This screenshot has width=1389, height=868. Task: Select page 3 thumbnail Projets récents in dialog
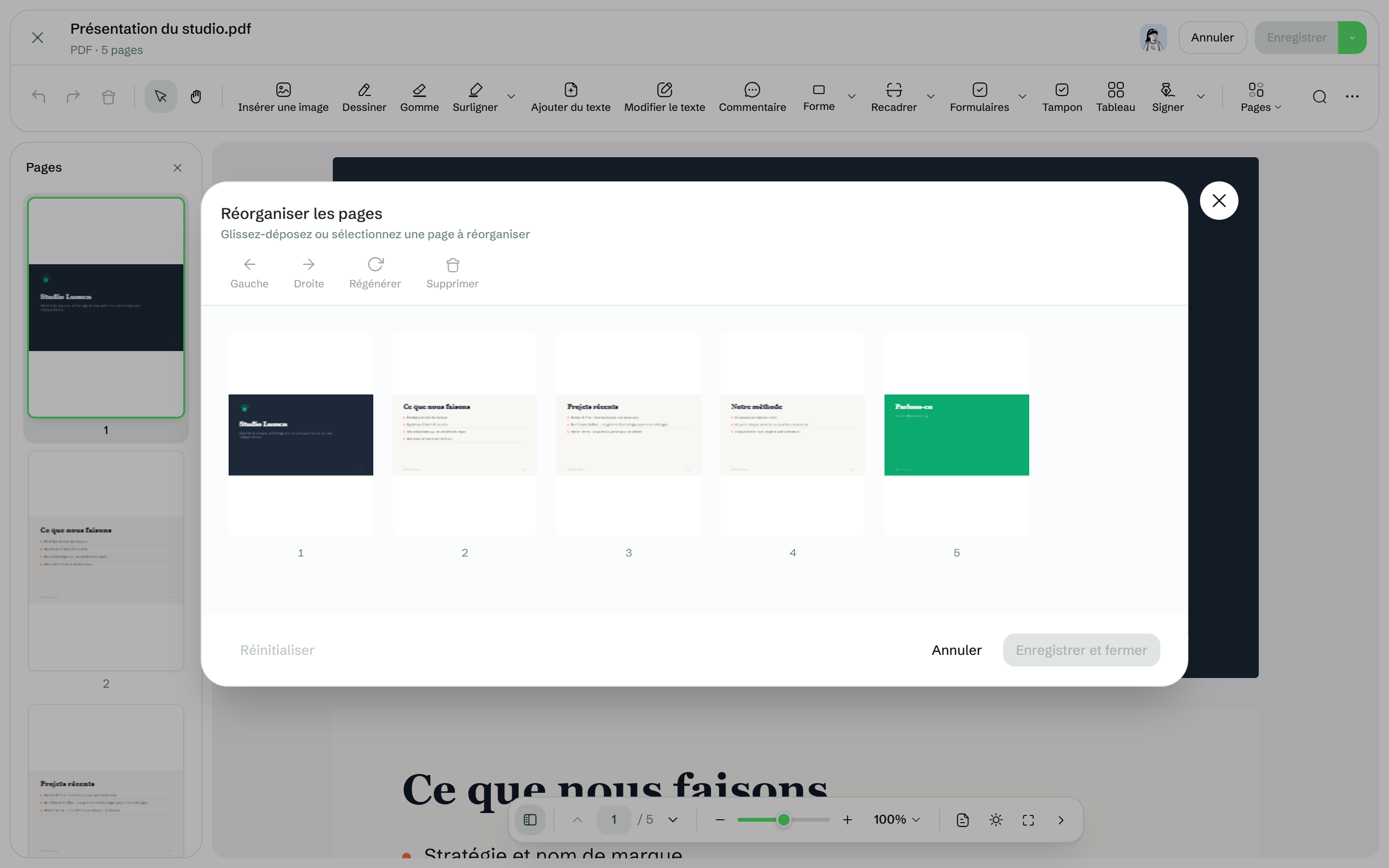[628, 434]
